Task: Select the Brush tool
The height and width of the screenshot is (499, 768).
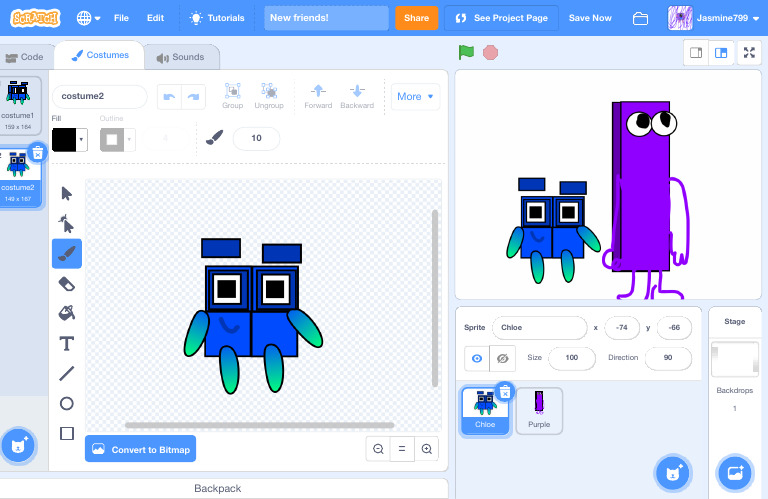Action: [67, 254]
